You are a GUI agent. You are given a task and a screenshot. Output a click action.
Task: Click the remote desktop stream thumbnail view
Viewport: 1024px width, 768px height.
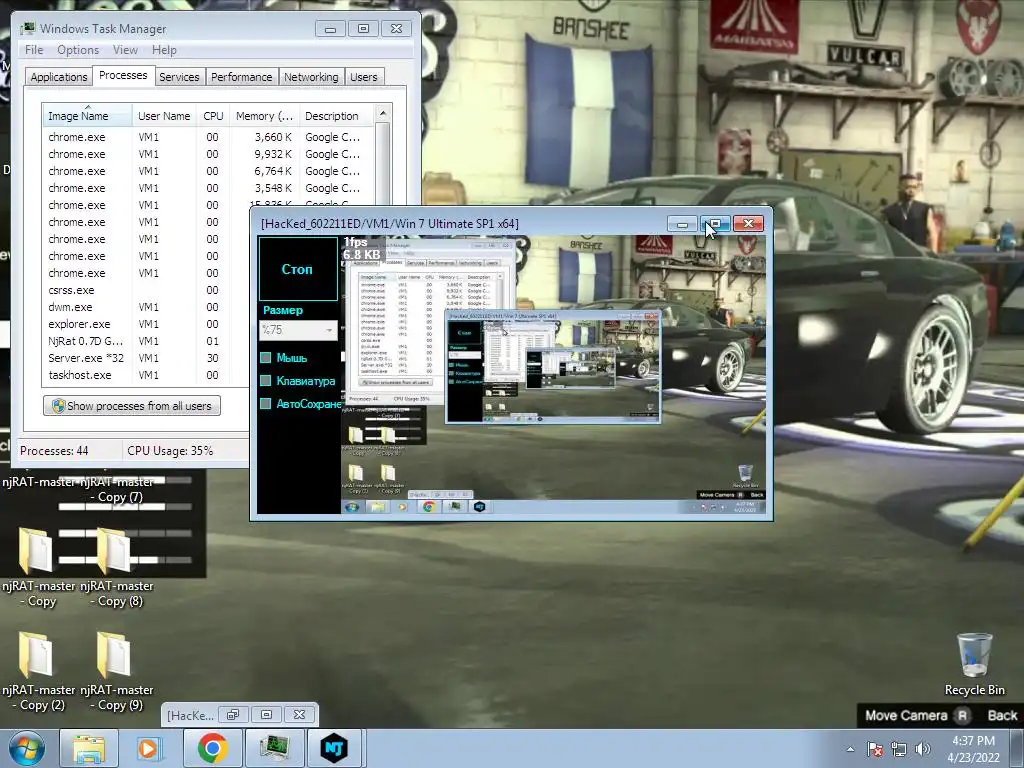click(553, 375)
